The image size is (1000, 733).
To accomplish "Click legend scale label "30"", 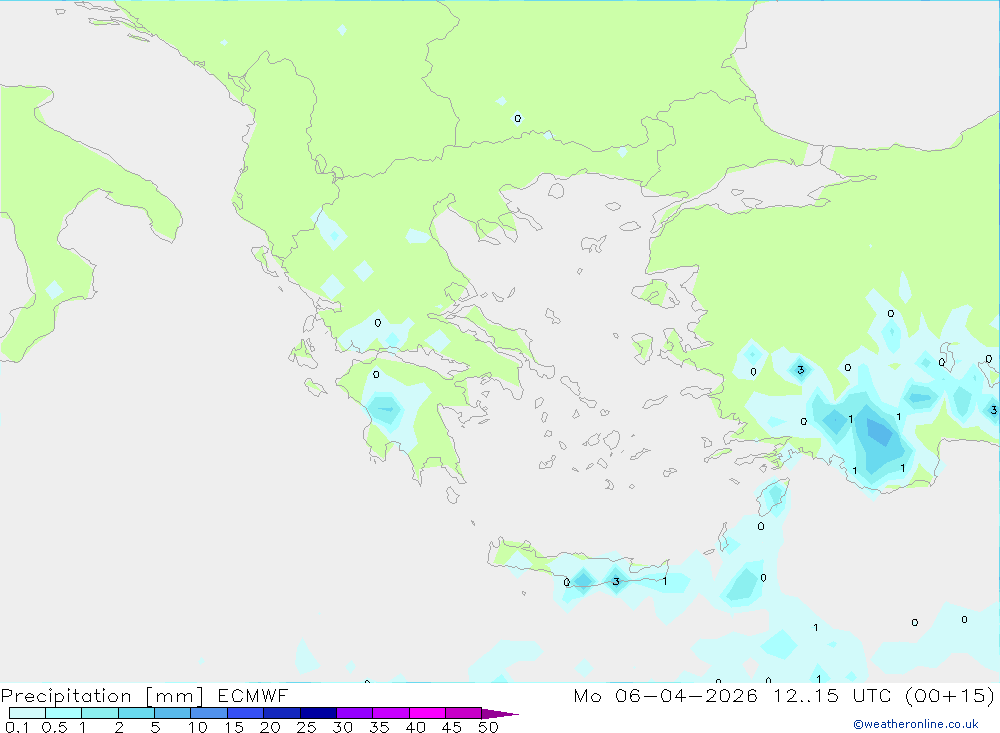I will 342,727.
